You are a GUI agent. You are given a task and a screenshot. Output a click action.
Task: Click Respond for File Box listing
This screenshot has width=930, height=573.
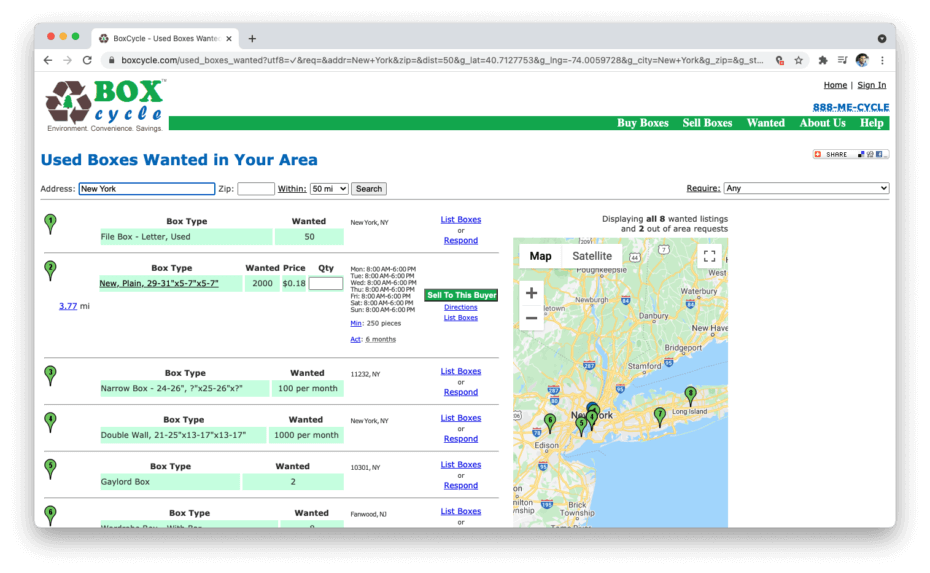461,240
